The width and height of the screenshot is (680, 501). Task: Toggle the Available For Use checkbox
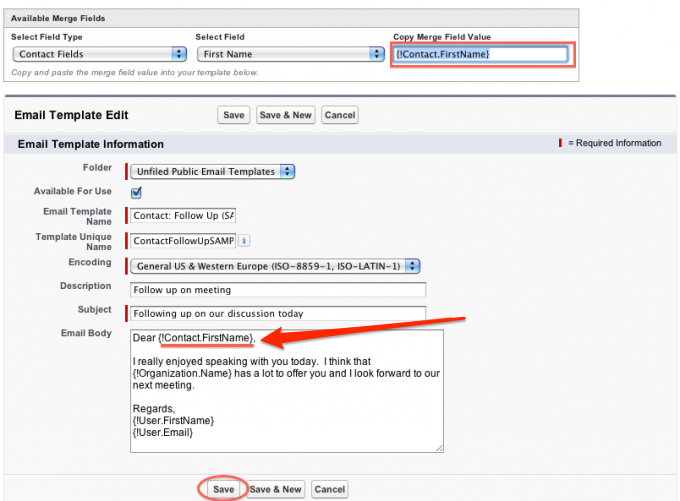(136, 192)
